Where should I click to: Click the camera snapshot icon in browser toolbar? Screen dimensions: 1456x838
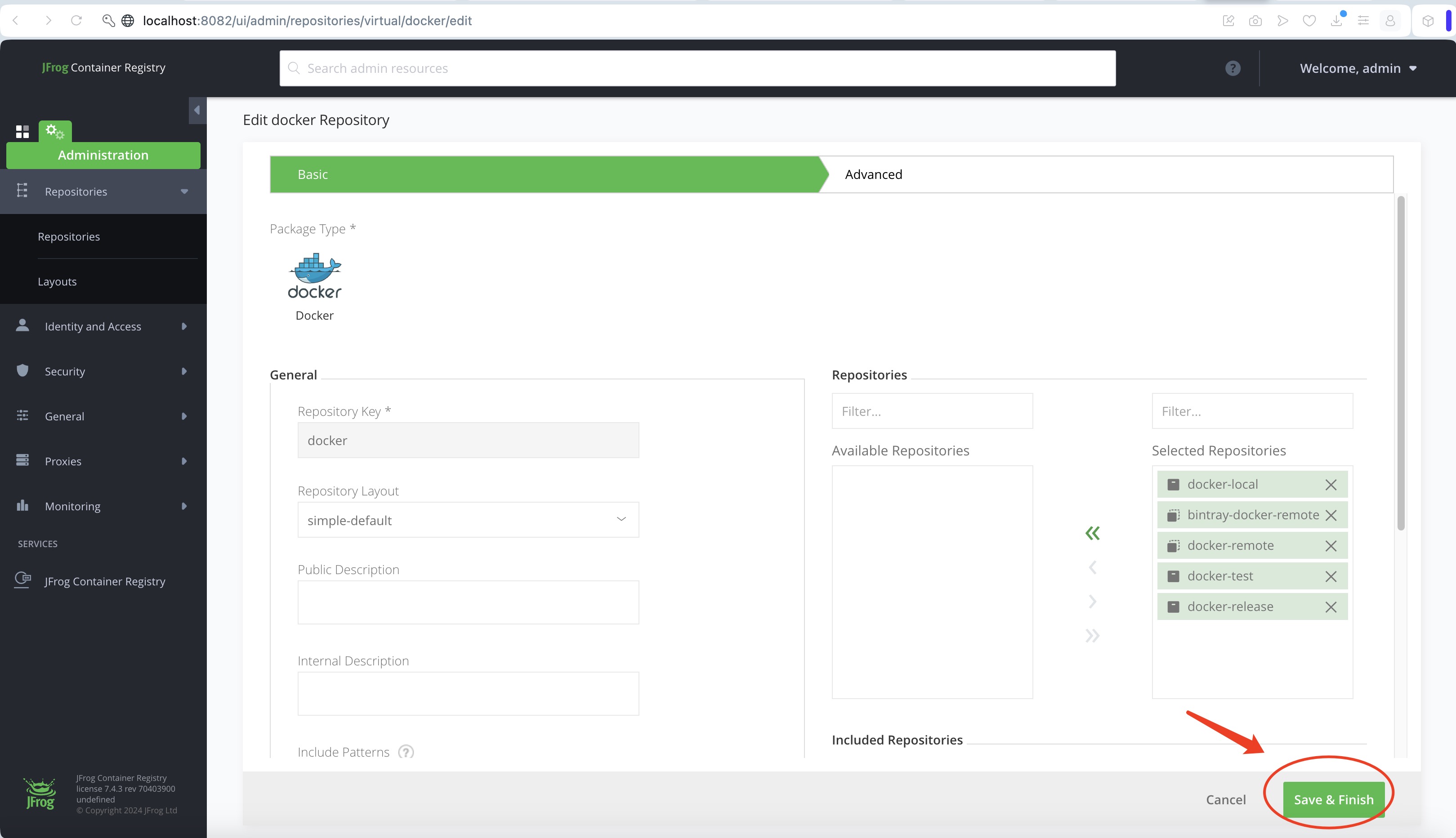coord(1256,21)
